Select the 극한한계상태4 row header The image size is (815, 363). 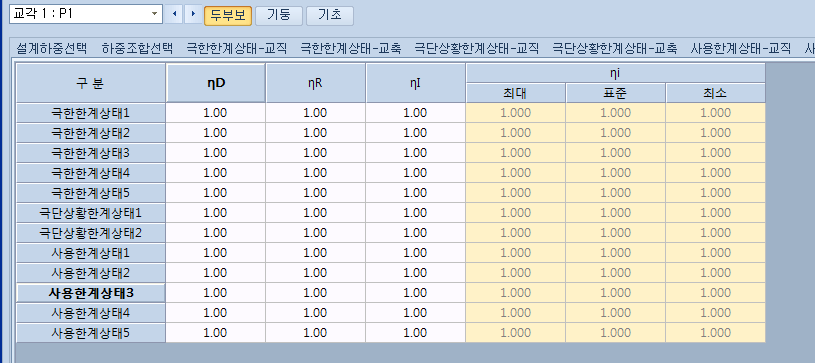(x=91, y=173)
